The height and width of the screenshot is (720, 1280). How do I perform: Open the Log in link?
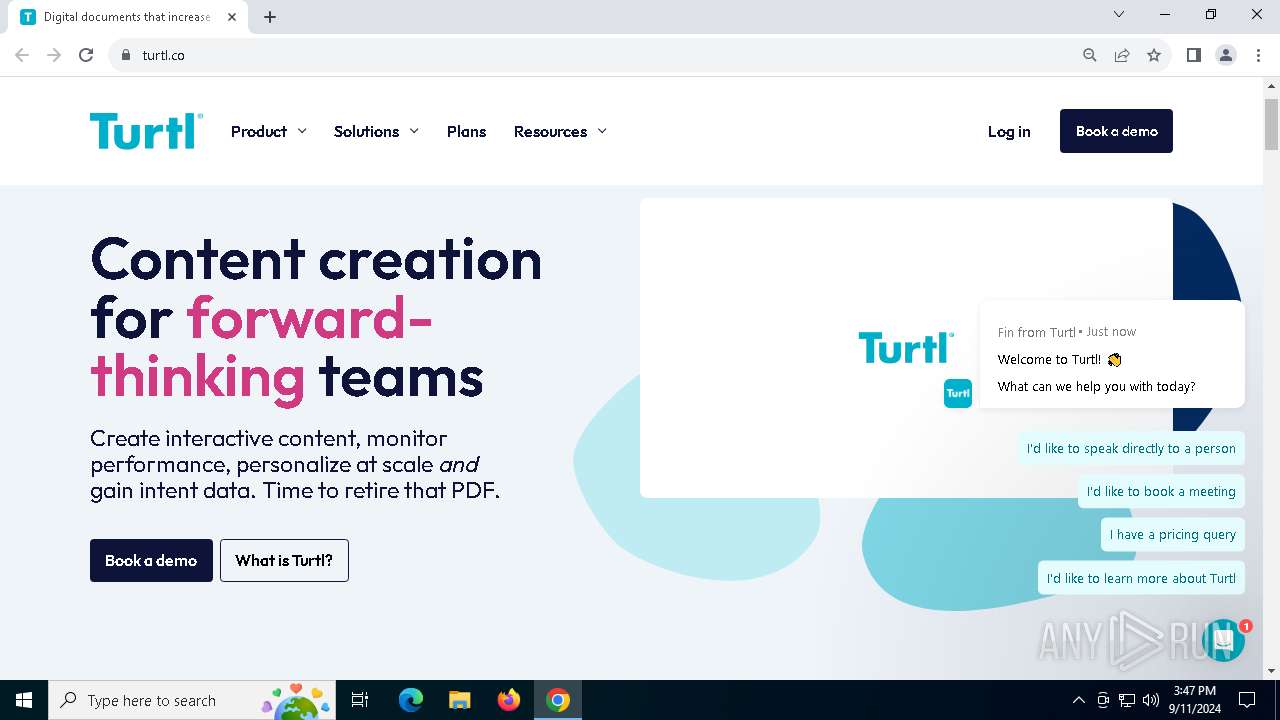[1009, 131]
